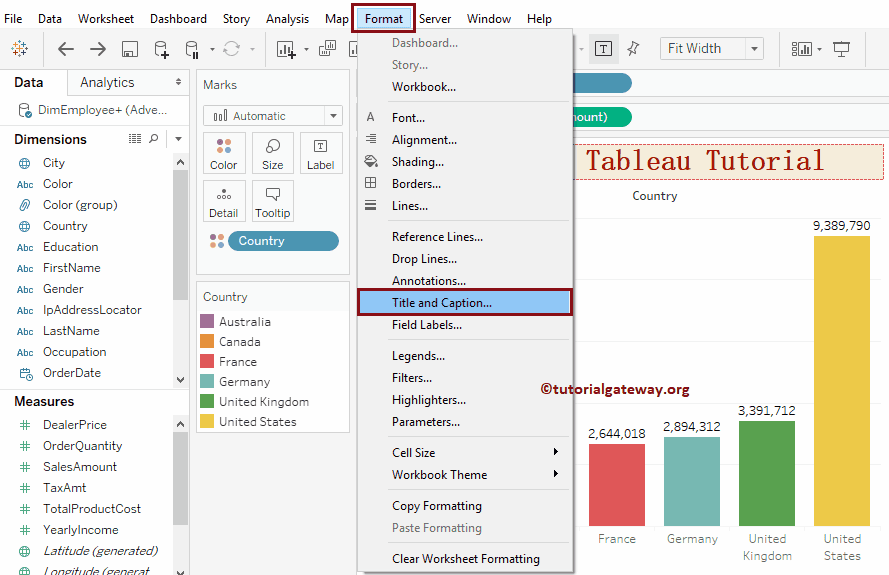Click the search magnifier icon in Dimensions

pos(154,139)
